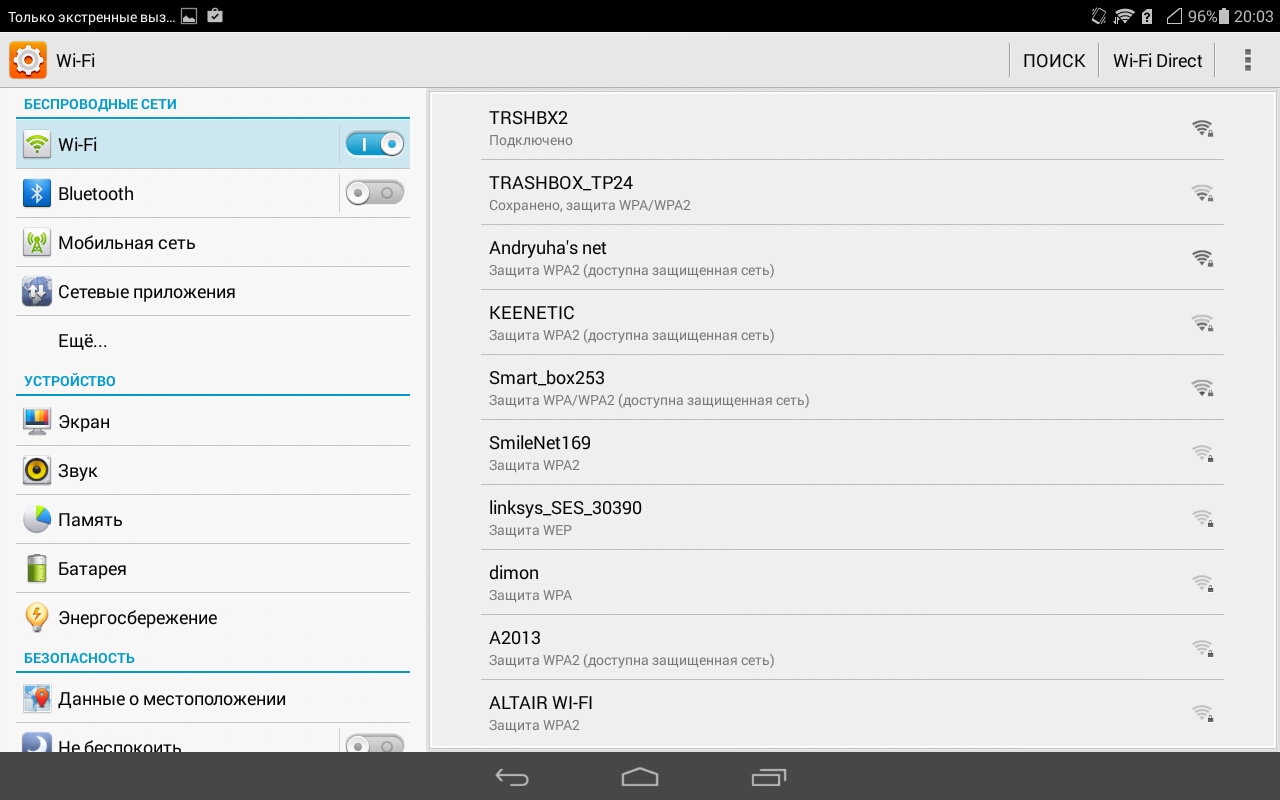Open Экран display settings
The image size is (1280, 800).
(213, 421)
